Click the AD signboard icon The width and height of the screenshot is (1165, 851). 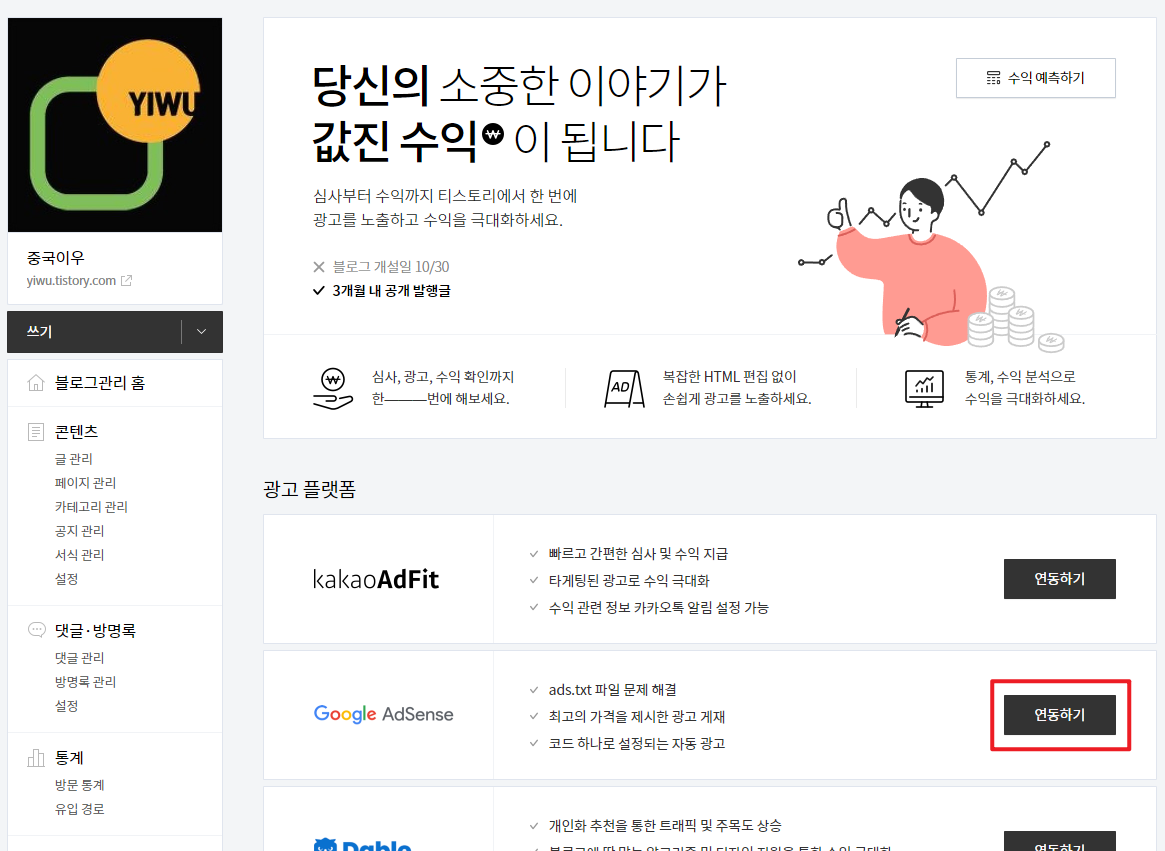623,389
